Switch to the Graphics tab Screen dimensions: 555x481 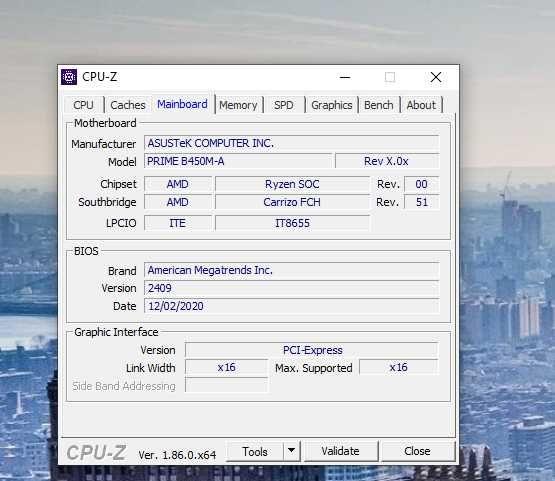coord(332,105)
